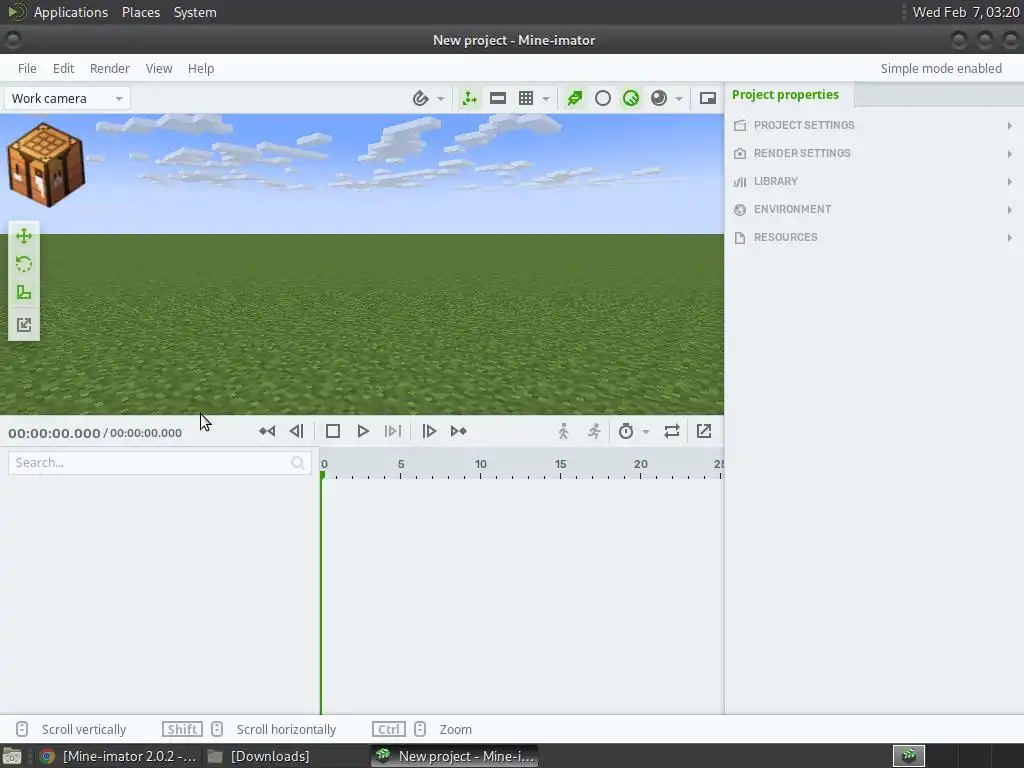Expand the Environment section
The width and height of the screenshot is (1024, 768).
874,210
